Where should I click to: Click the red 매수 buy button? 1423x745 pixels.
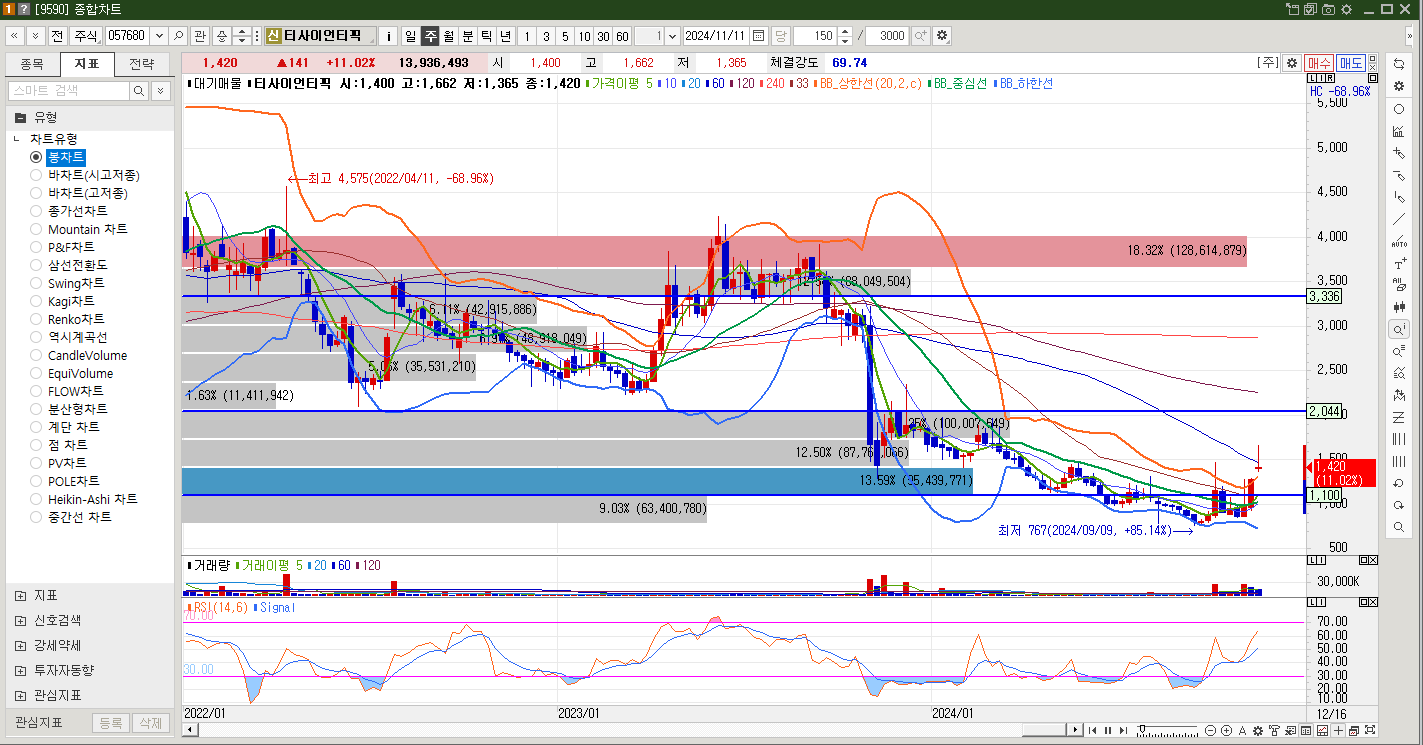(x=1319, y=62)
